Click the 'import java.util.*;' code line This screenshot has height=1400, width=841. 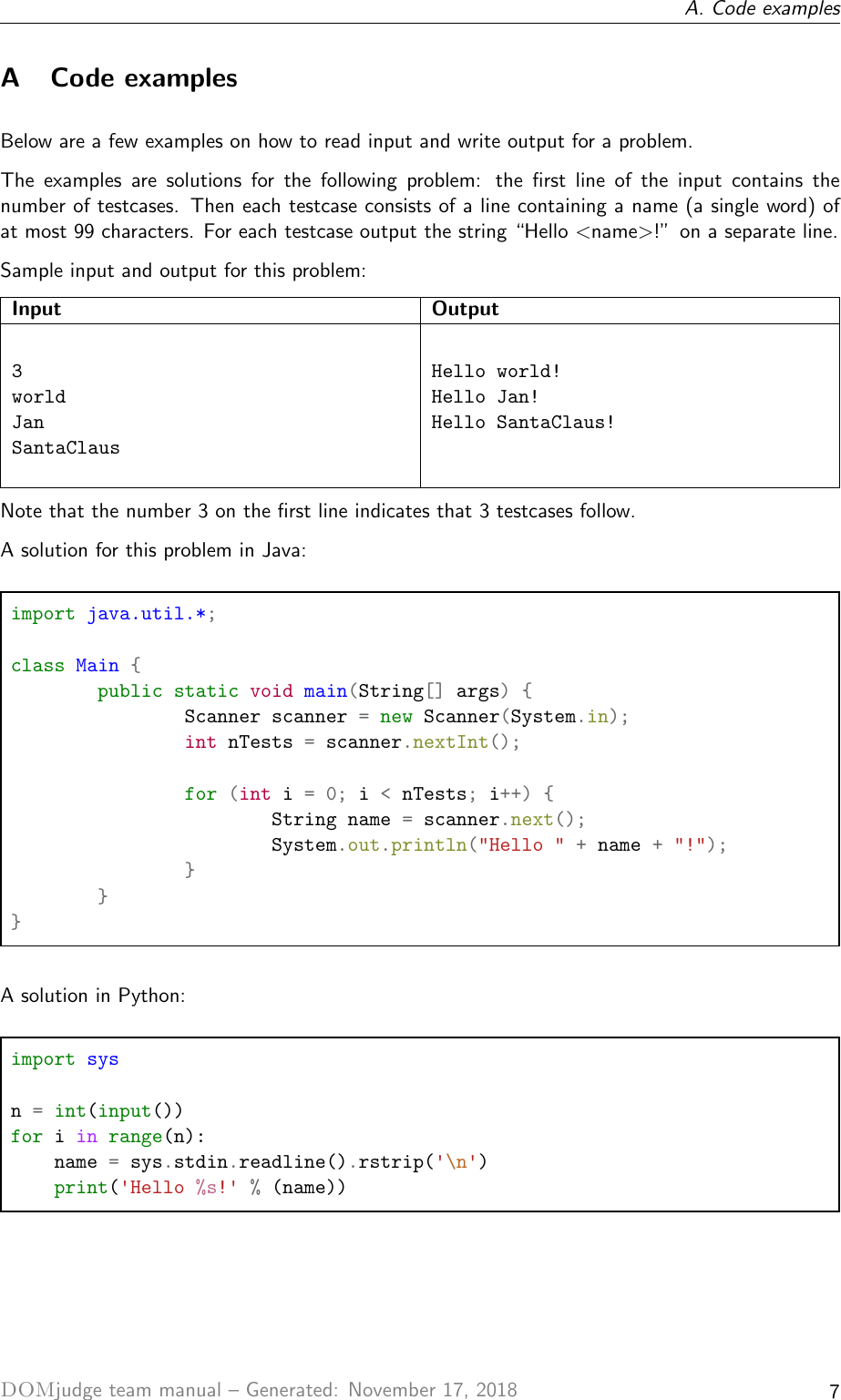tap(114, 614)
